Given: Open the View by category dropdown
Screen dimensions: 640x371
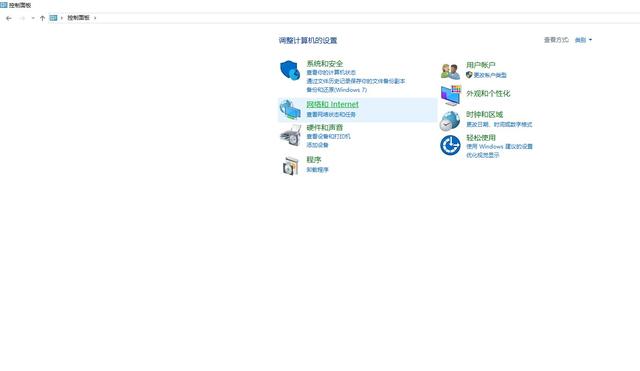Looking at the screenshot, I should [583, 40].
